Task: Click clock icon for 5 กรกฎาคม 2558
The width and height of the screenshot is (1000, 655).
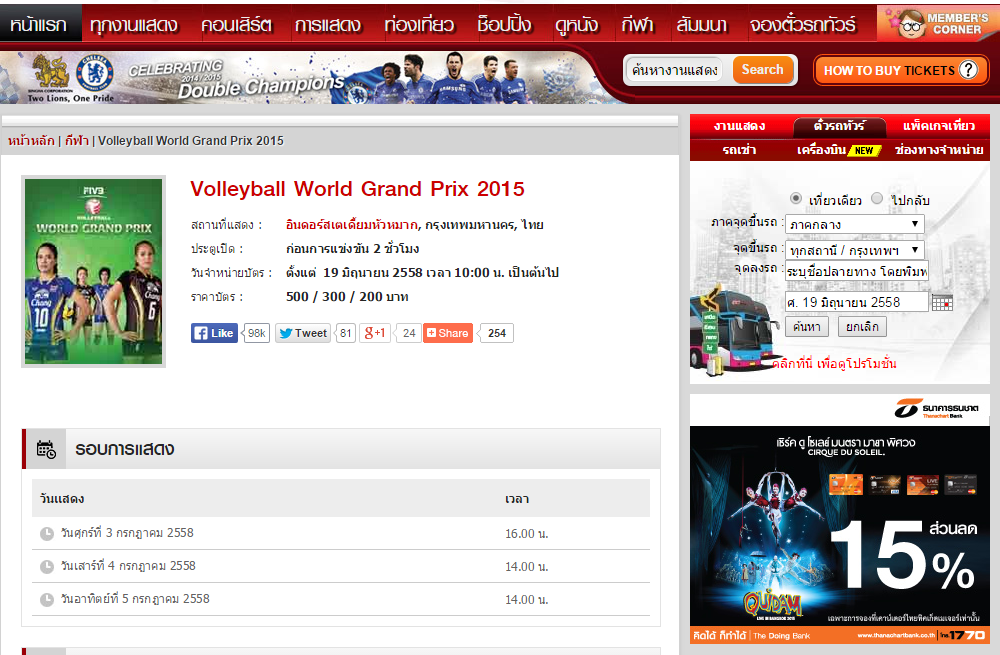Action: [x=47, y=600]
